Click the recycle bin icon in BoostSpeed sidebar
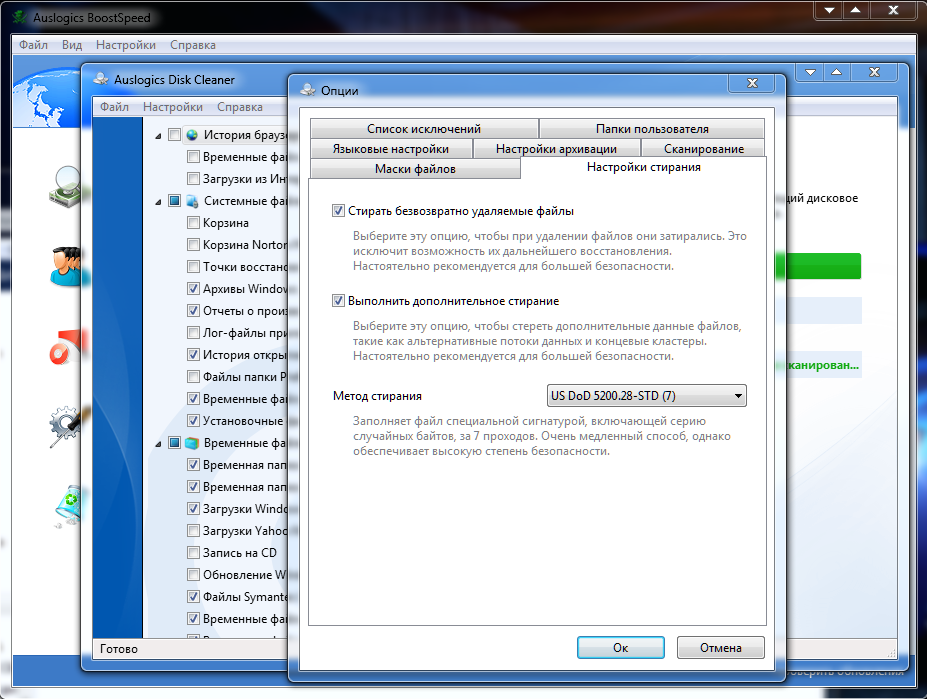Screen dimensions: 927x699 click(69, 506)
